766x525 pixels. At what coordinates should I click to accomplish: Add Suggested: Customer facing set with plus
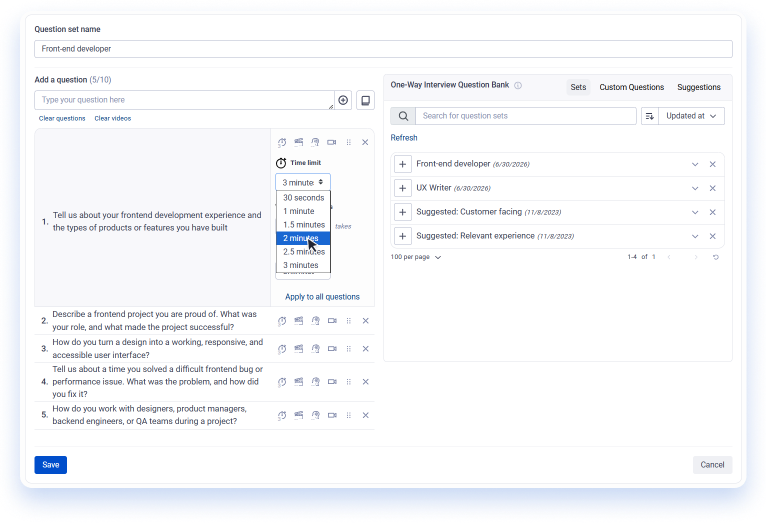[x=402, y=212]
